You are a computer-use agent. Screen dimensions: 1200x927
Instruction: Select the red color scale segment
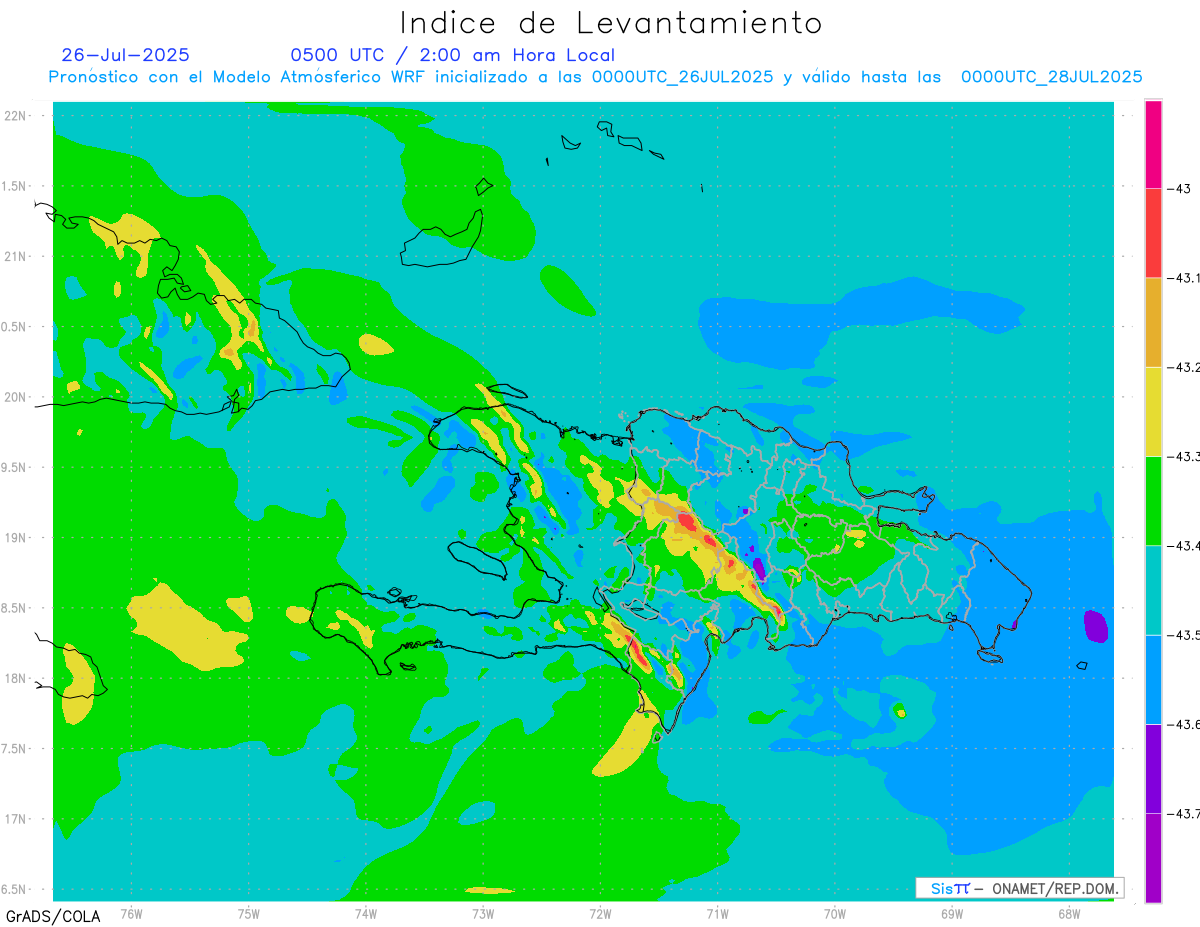tap(1153, 233)
